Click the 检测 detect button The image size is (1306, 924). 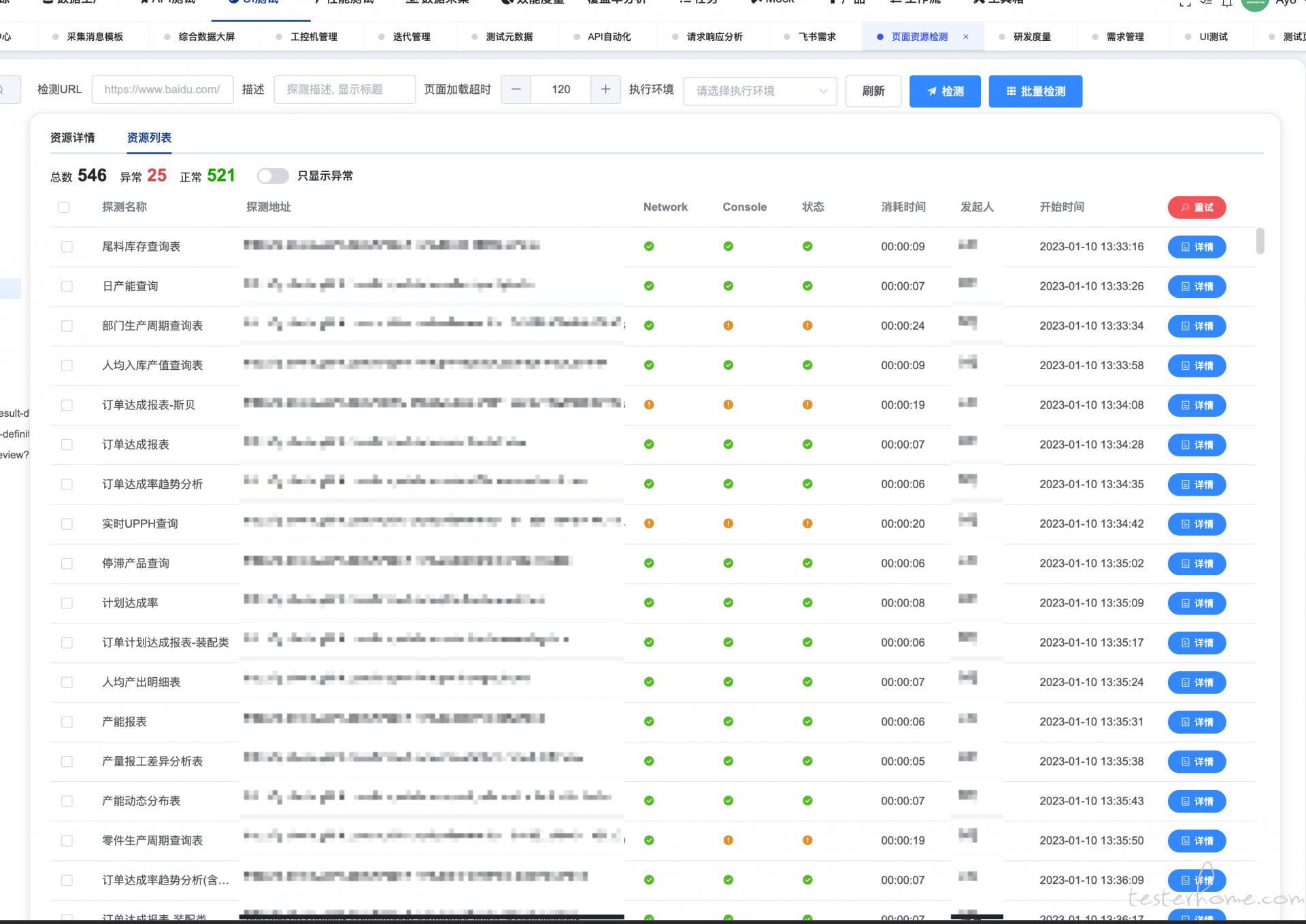(945, 91)
